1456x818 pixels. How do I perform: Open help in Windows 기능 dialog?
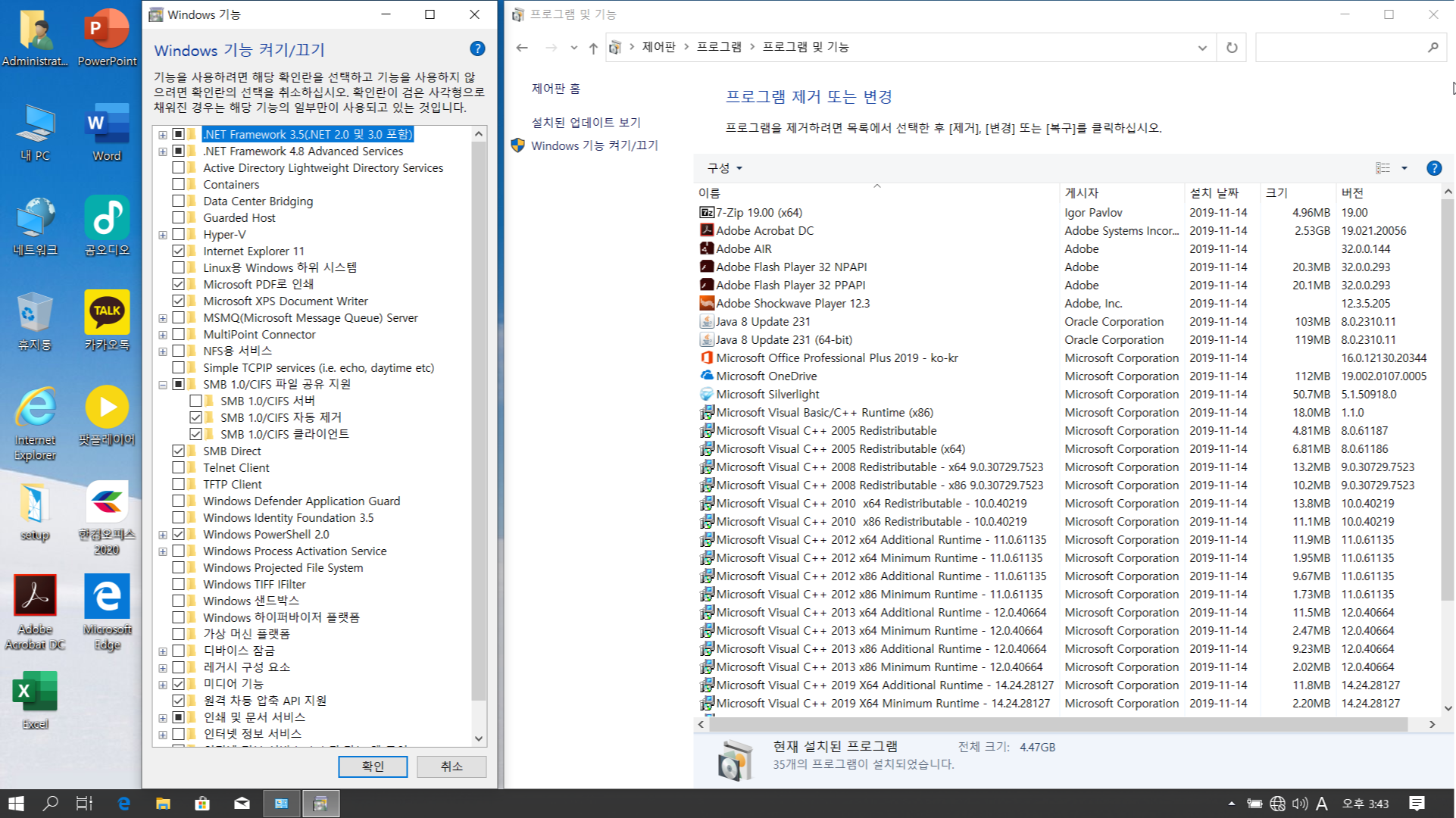(477, 48)
